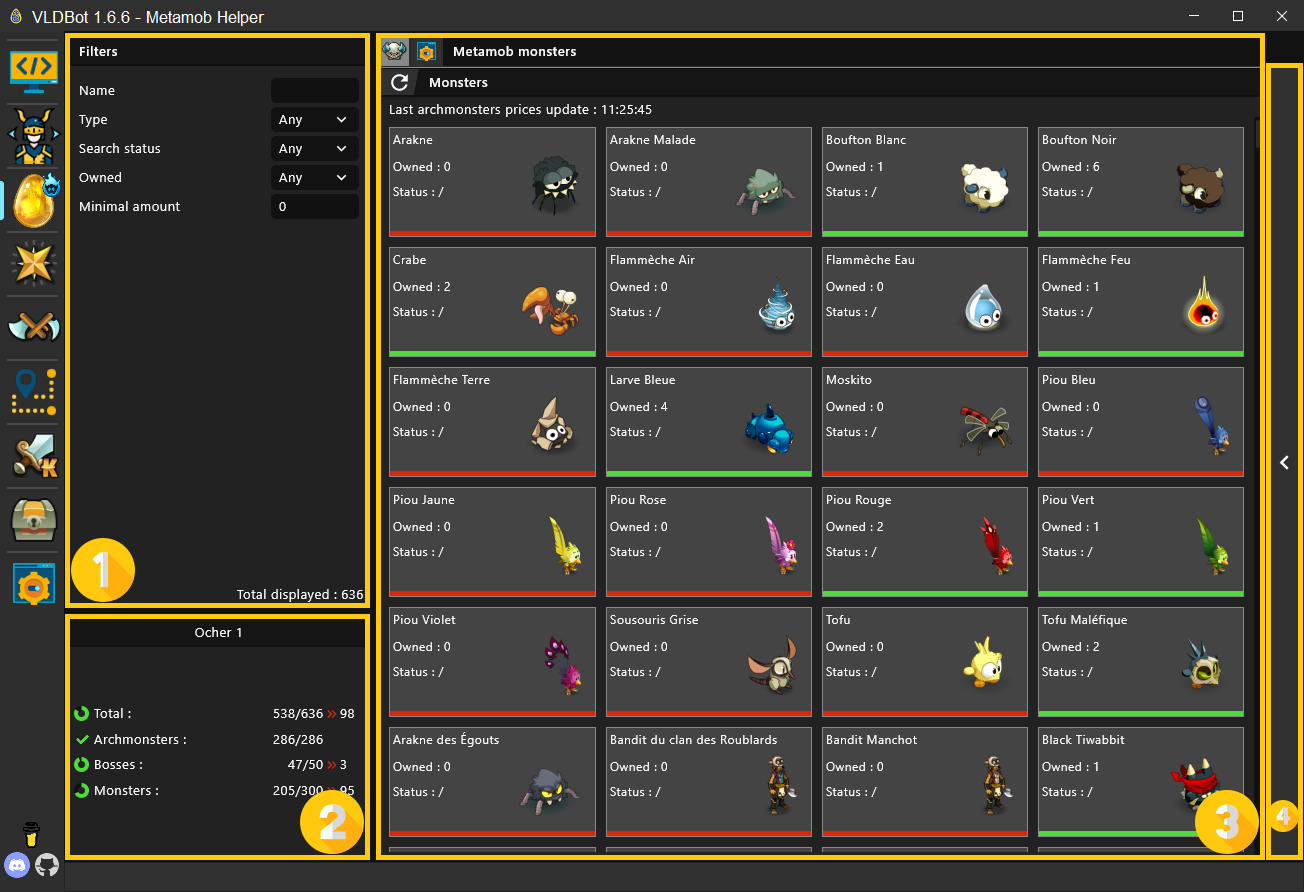Refresh the Monsters list

tap(399, 83)
